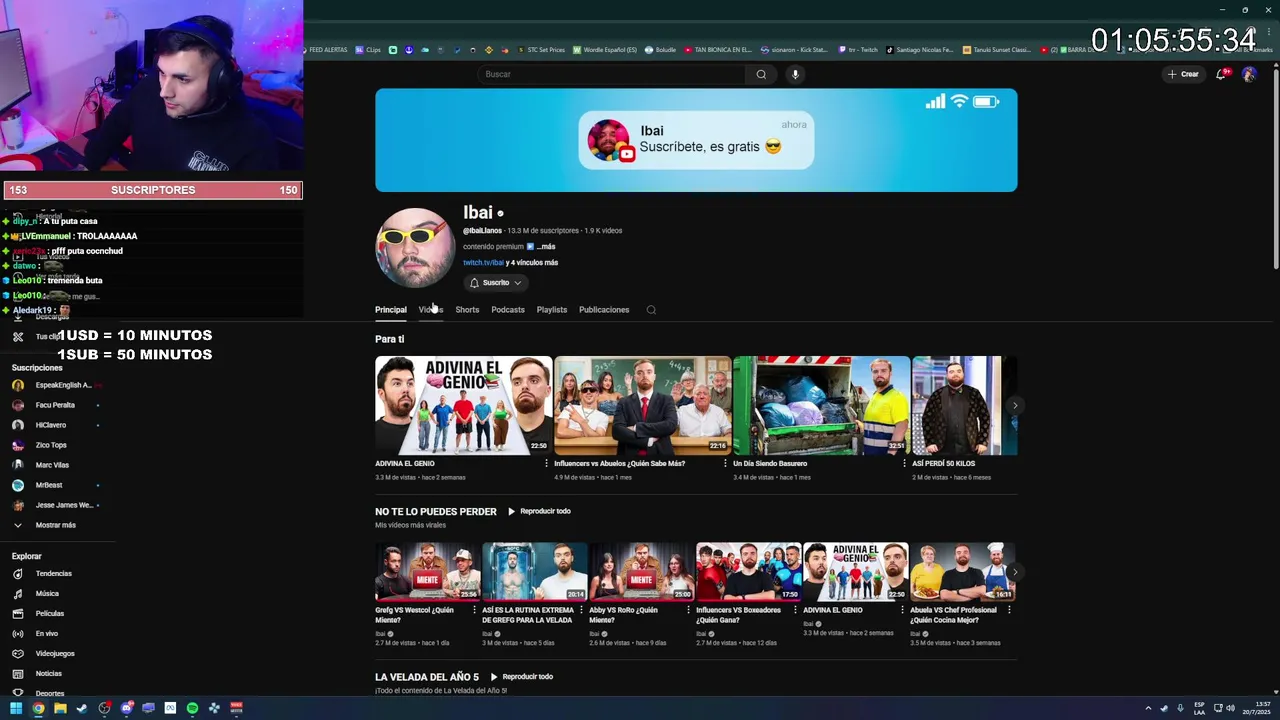
Task: Open Windows Start menu
Action: 16,708
